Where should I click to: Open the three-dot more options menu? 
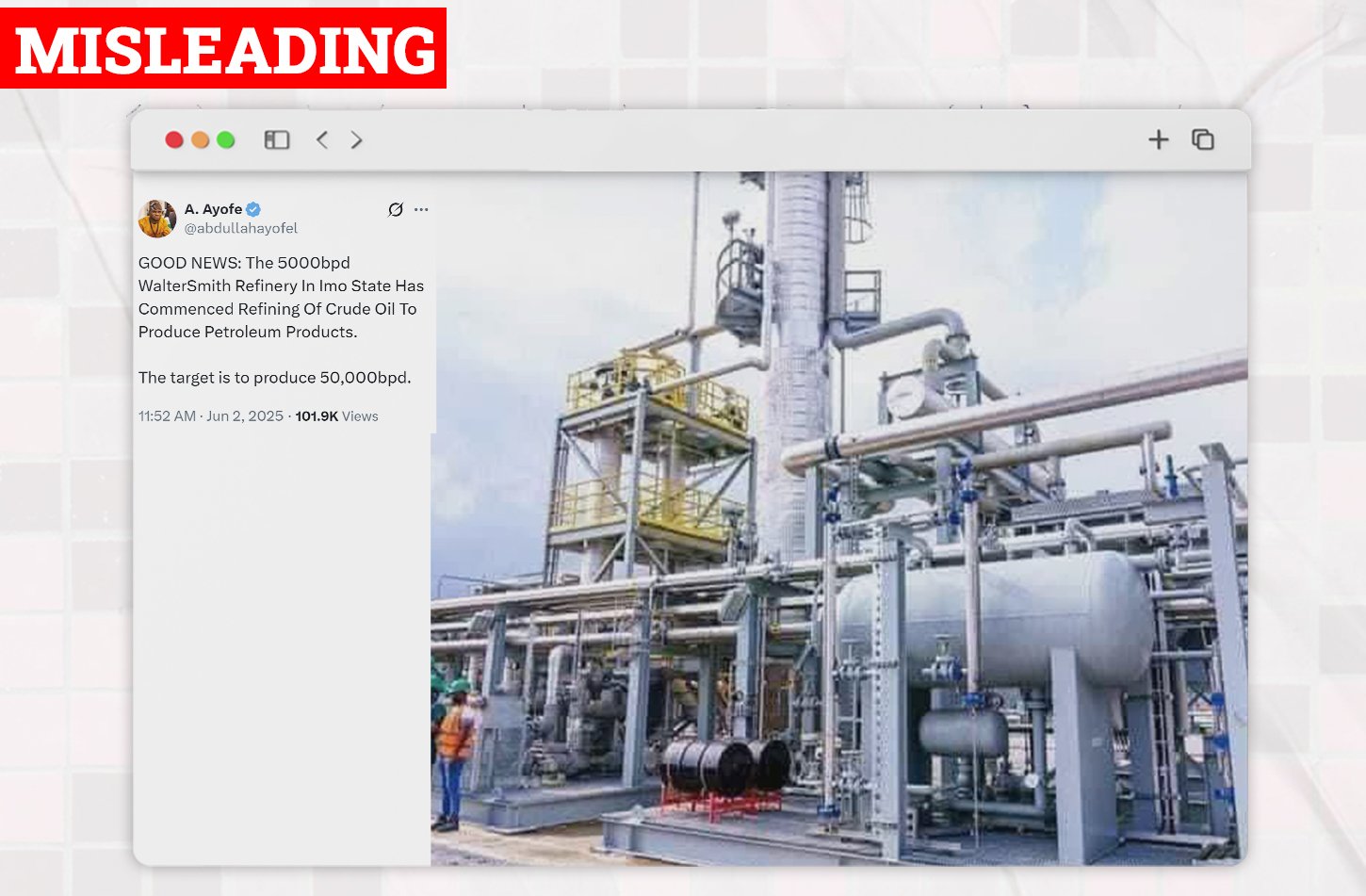pyautogui.click(x=421, y=209)
